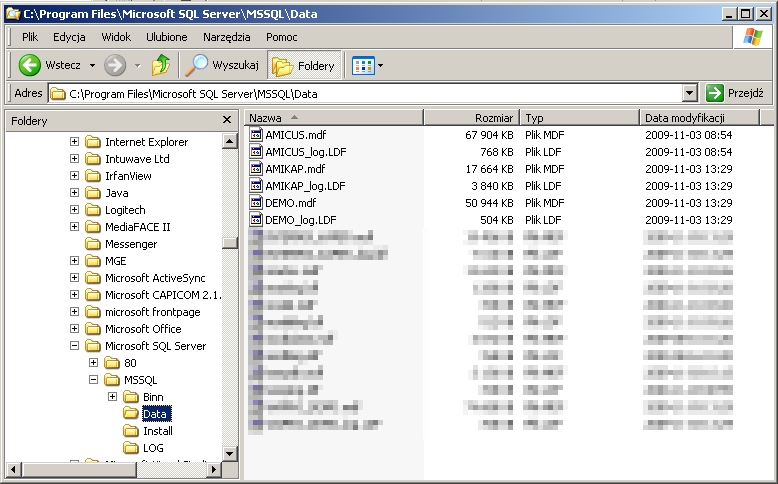The width and height of the screenshot is (778, 484).
Task: Click the Wstecz back arrow icon
Action: [x=29, y=65]
